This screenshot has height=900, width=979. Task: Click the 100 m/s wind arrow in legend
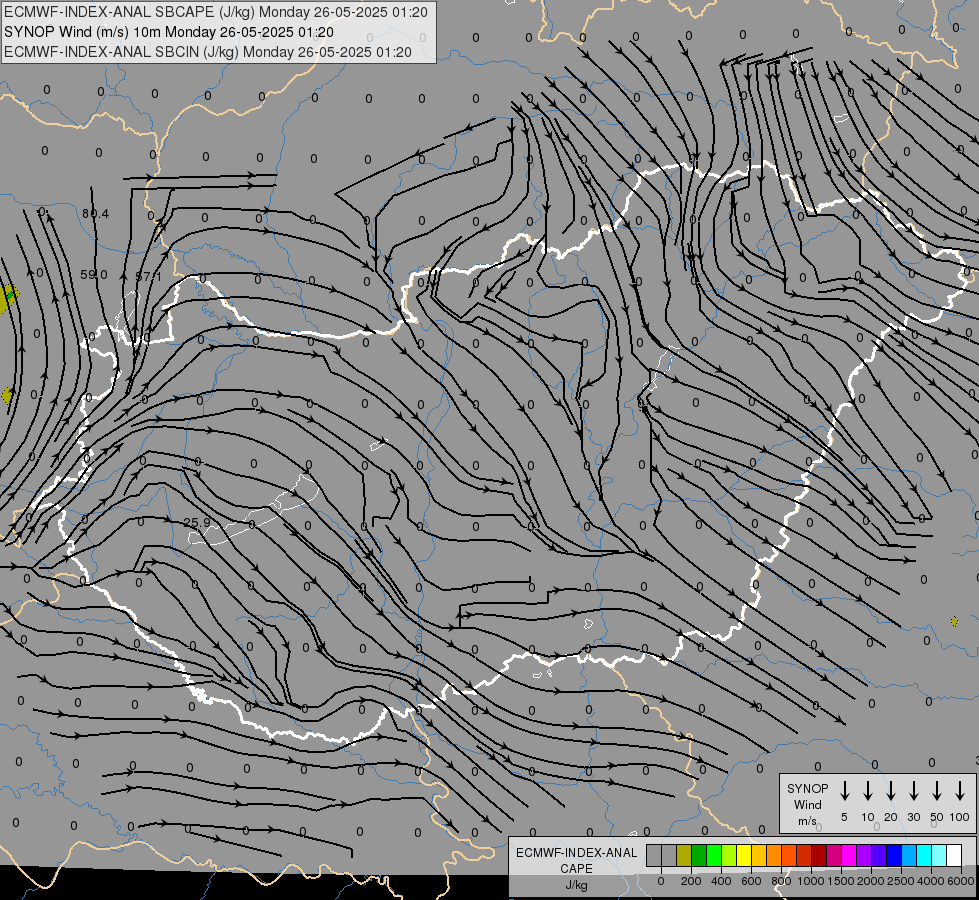click(x=960, y=791)
